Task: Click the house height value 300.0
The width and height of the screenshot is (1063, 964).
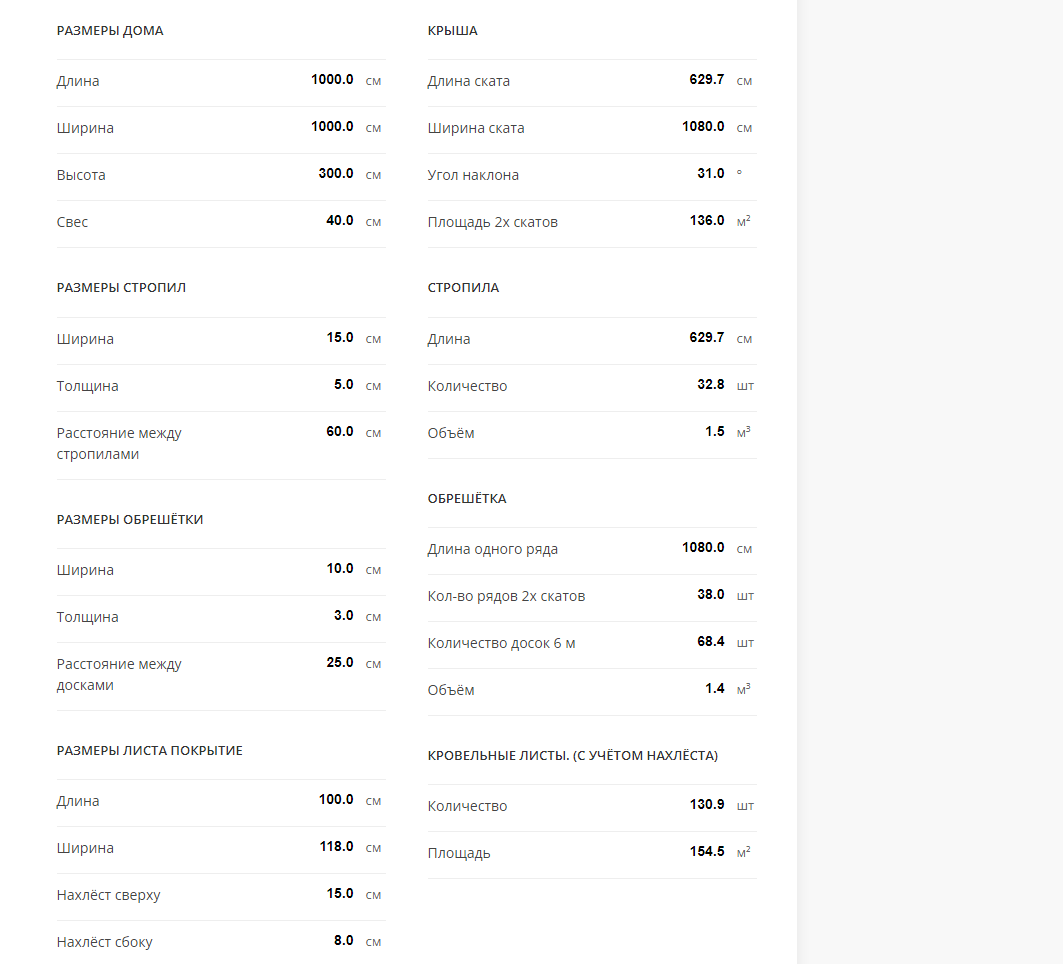Action: click(x=336, y=174)
